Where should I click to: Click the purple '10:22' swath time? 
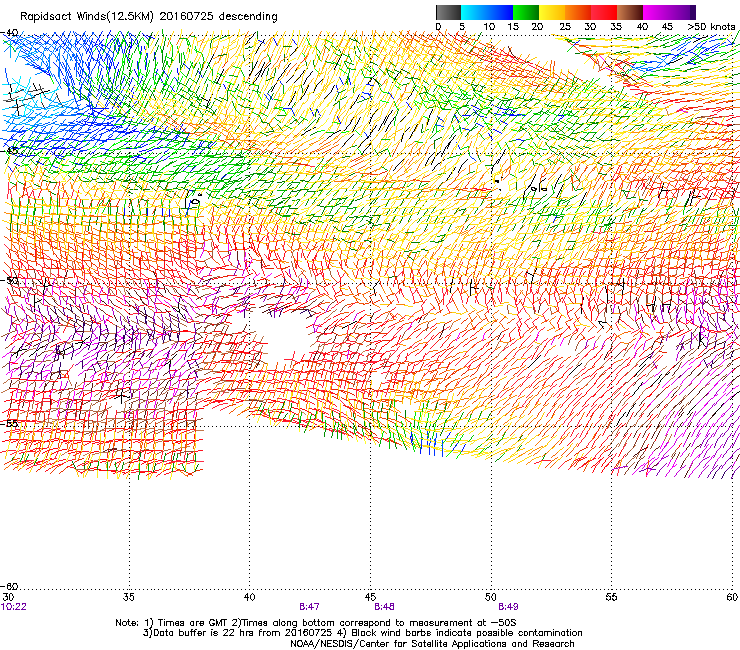[14, 607]
